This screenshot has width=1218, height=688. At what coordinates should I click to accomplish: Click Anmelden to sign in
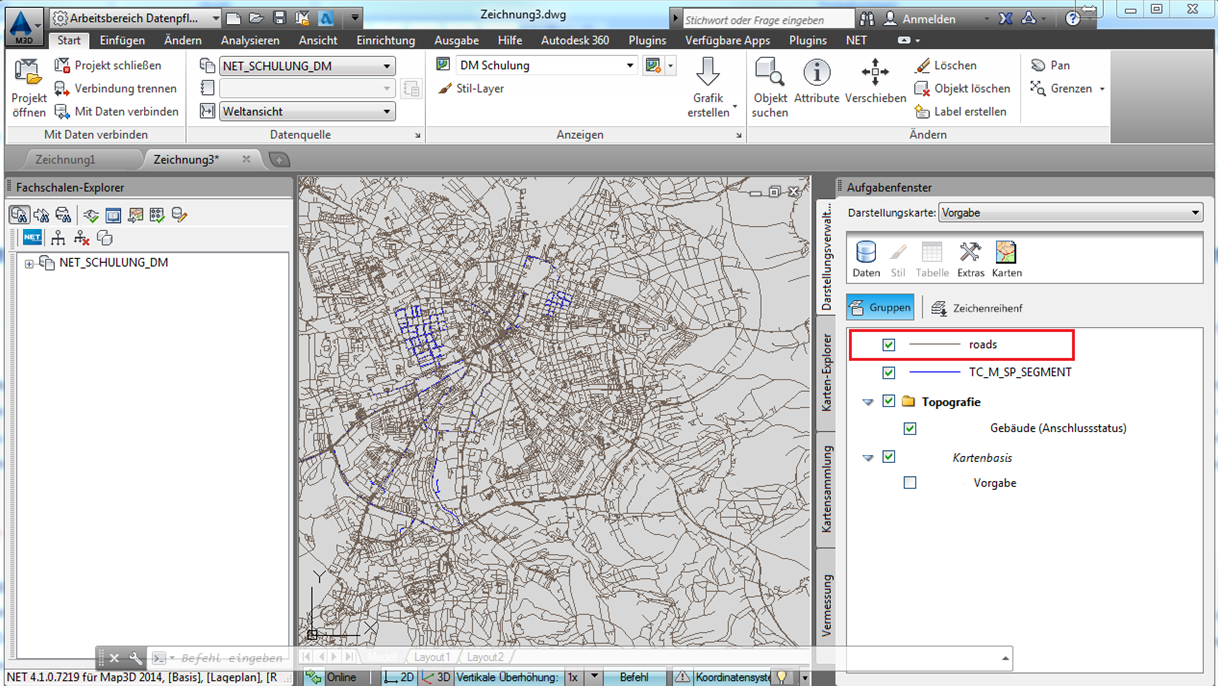pyautogui.click(x=919, y=19)
